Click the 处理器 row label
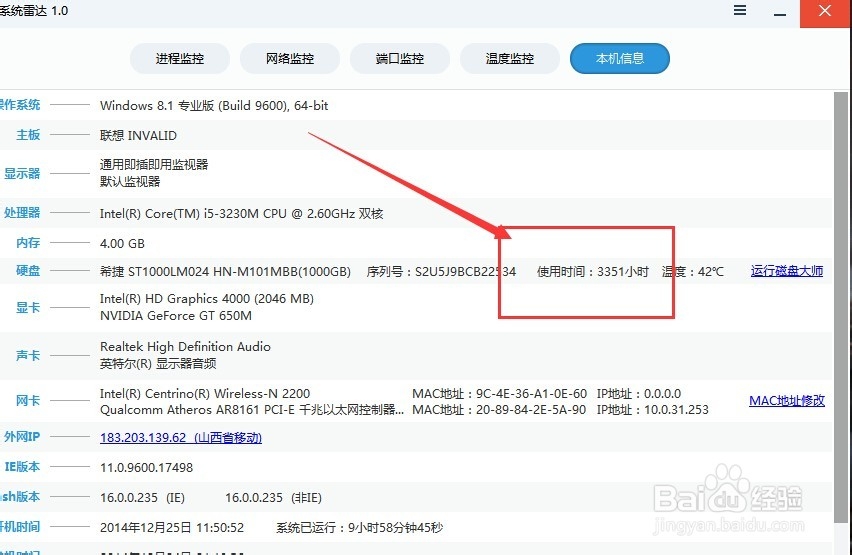 (x=22, y=213)
